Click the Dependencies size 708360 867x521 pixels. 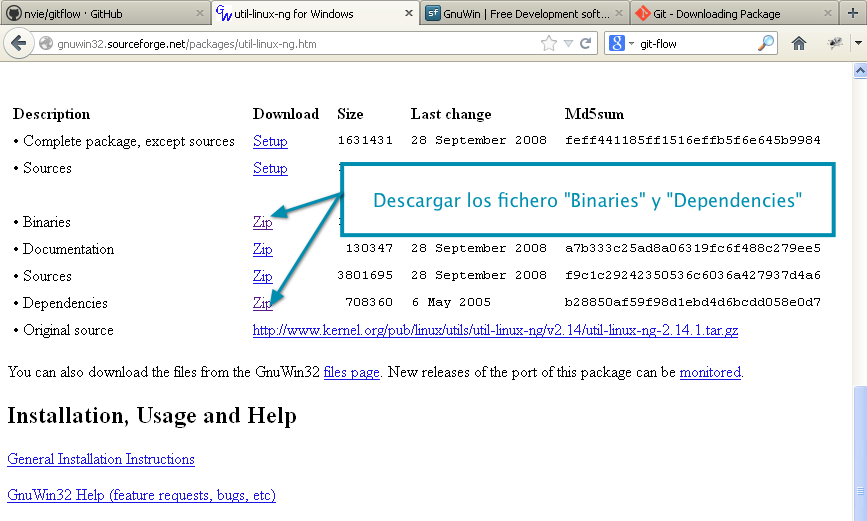(369, 302)
